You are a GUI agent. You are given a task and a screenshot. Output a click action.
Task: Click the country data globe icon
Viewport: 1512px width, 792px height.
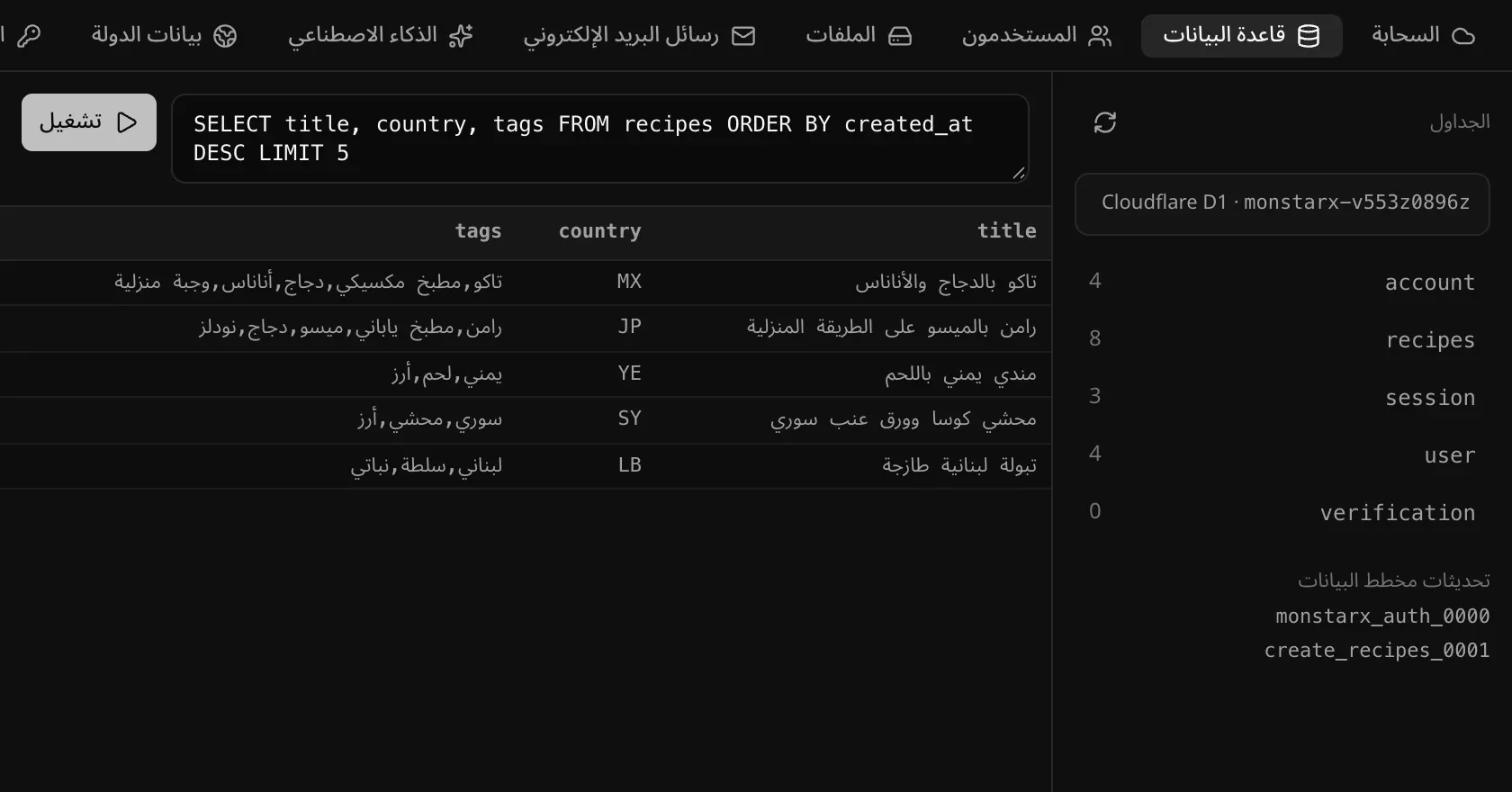click(225, 36)
